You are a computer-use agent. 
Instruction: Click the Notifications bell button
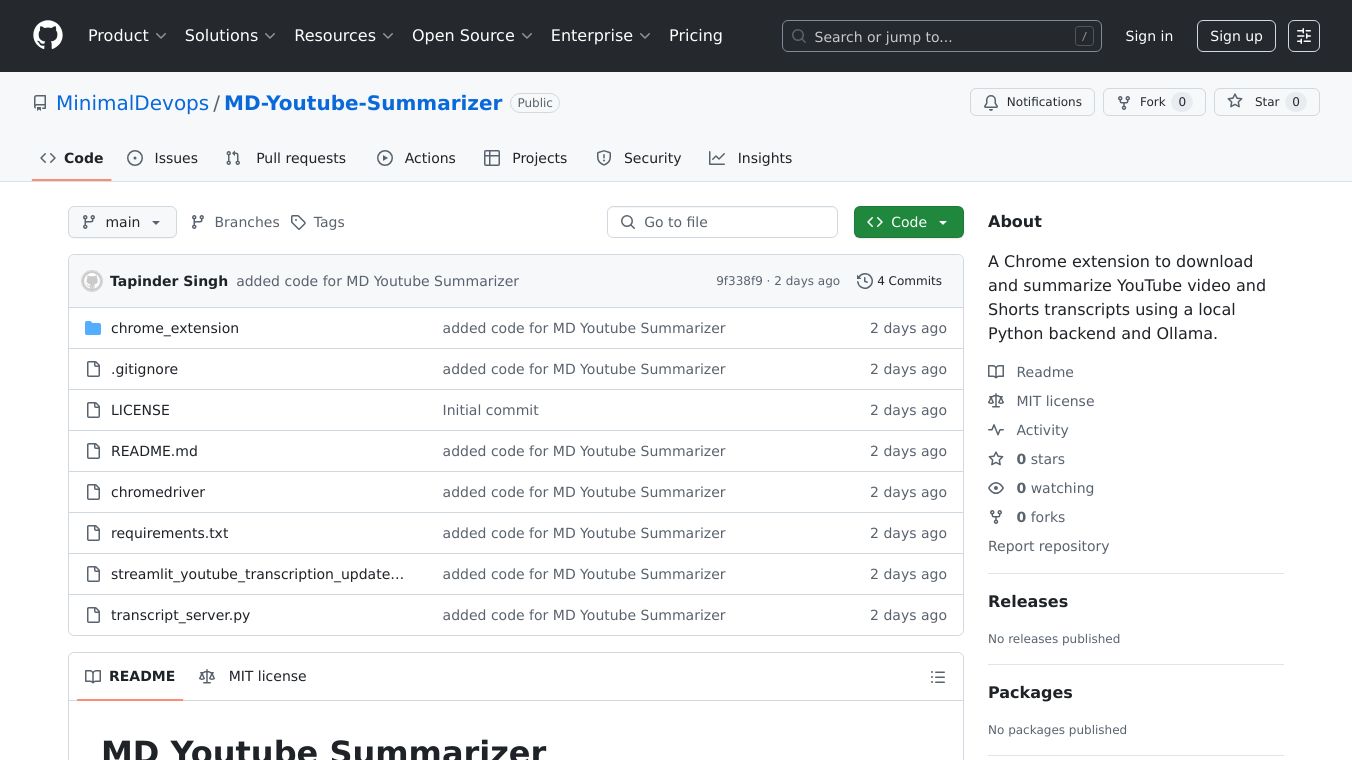(1032, 102)
